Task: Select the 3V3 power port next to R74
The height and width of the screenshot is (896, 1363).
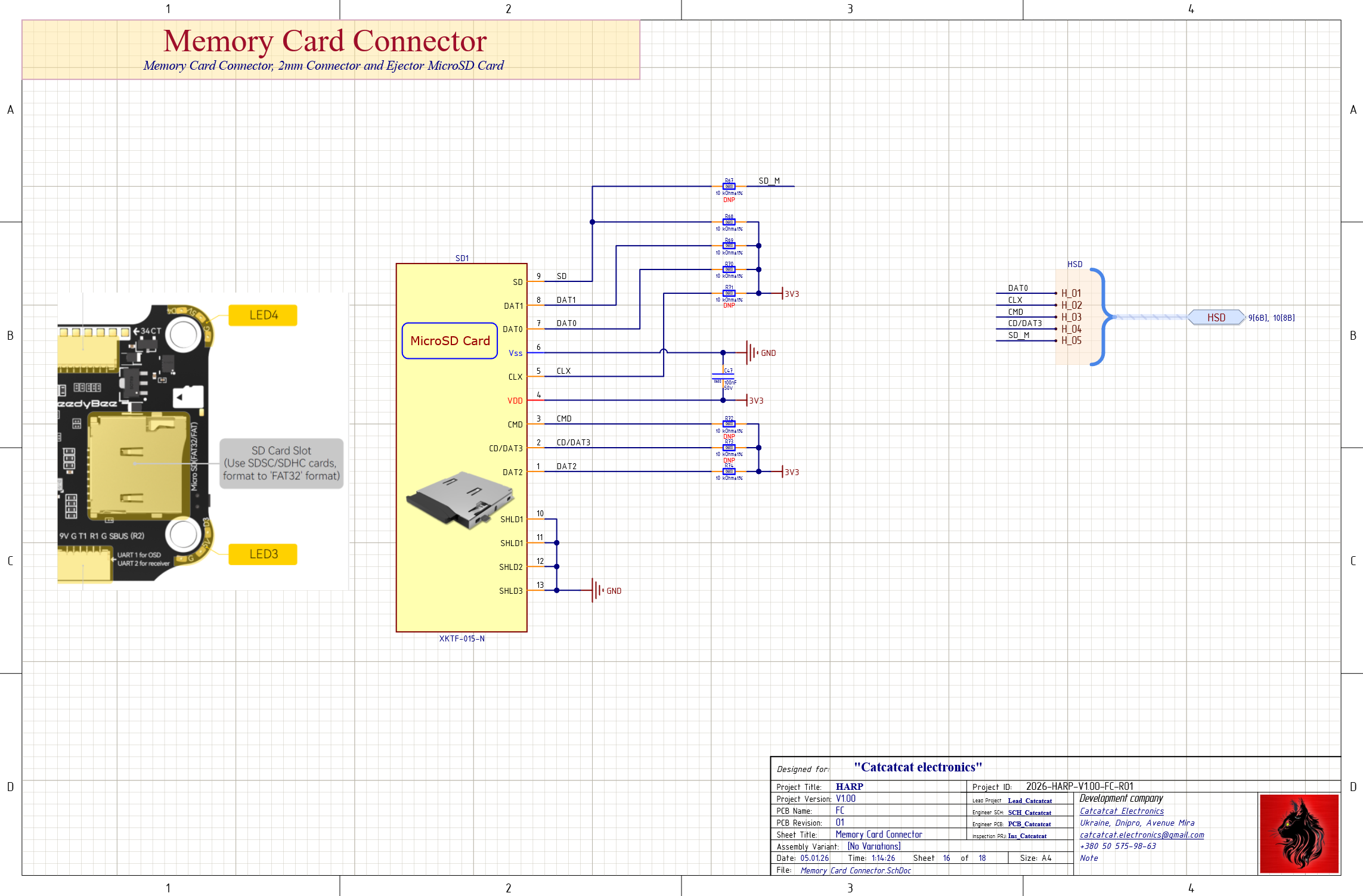Action: coord(790,472)
